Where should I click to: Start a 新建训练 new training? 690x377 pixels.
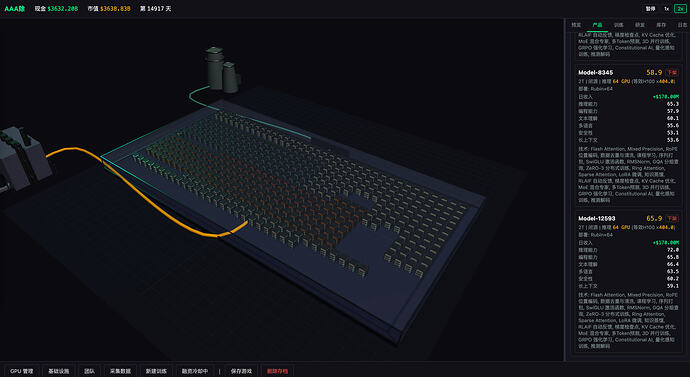[156, 371]
